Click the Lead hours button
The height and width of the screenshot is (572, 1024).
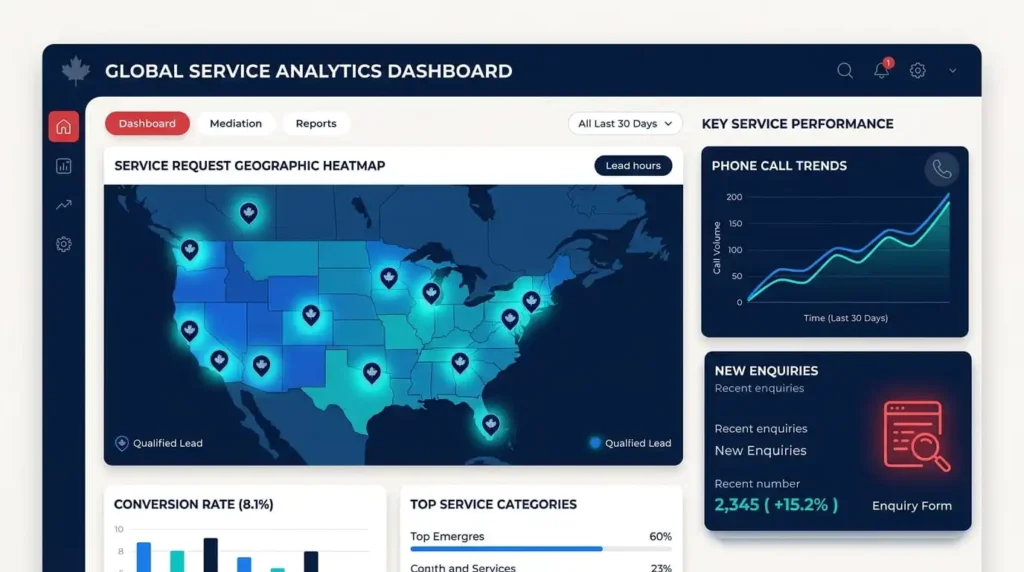pyautogui.click(x=633, y=166)
